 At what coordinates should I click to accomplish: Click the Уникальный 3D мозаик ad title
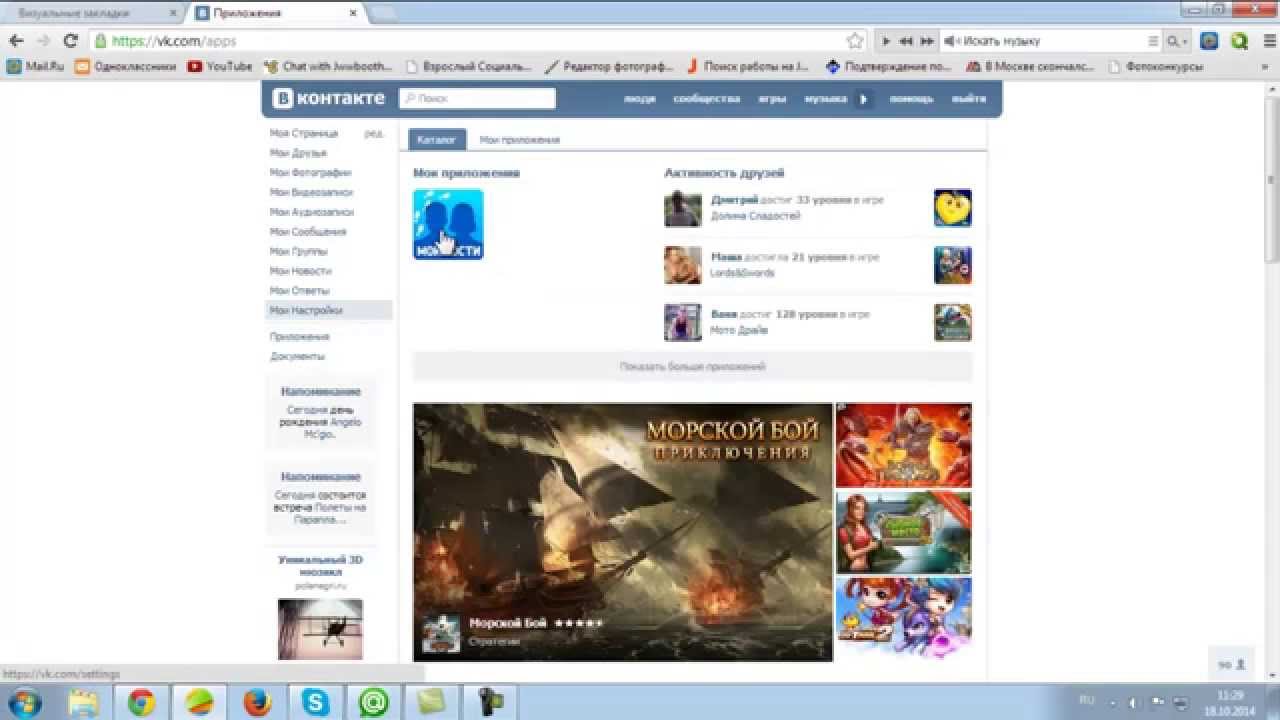click(x=320, y=566)
